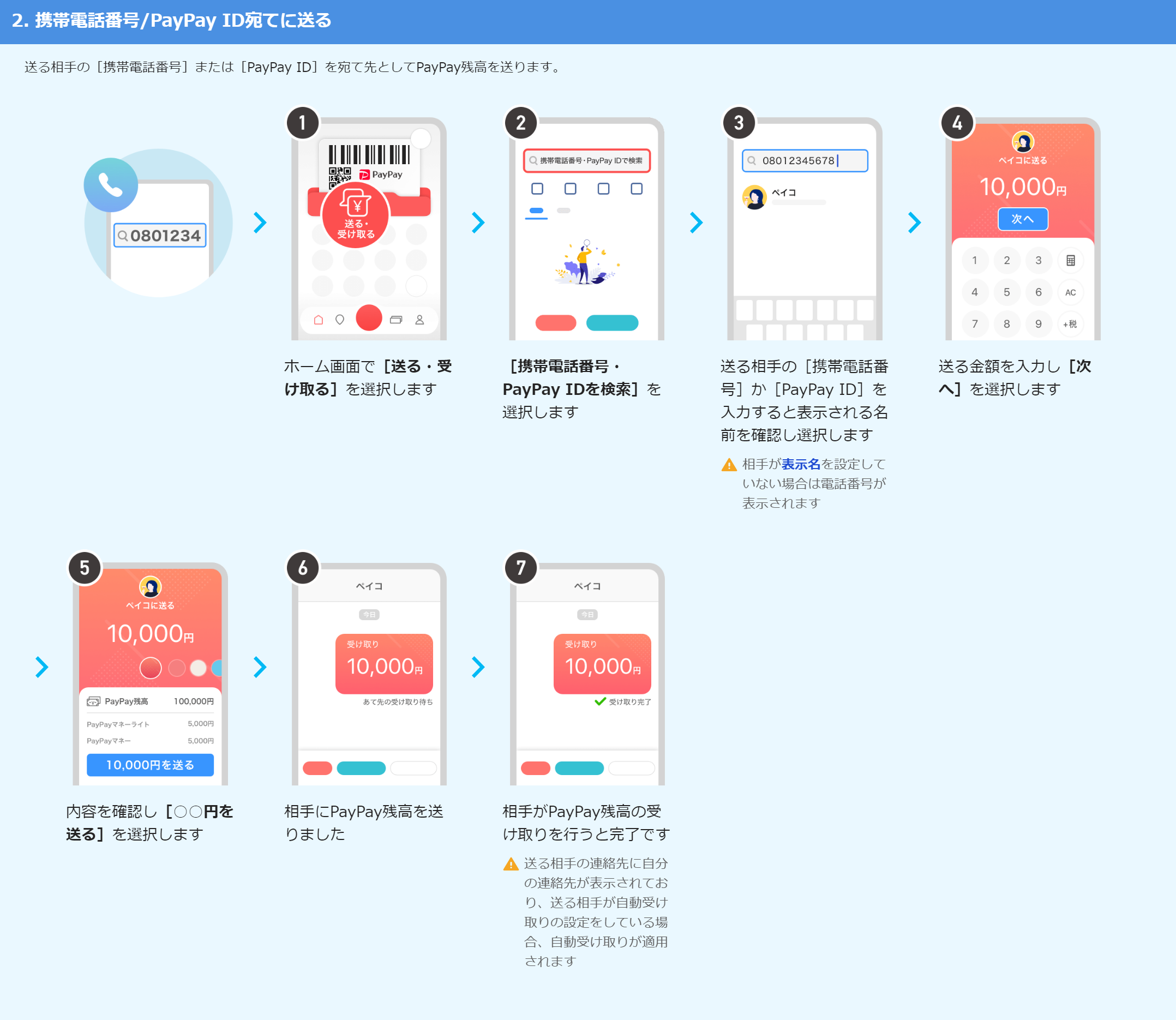Click the PayPay残高 100,000円 row
Screen dimensions: 1176x1020
151,701
